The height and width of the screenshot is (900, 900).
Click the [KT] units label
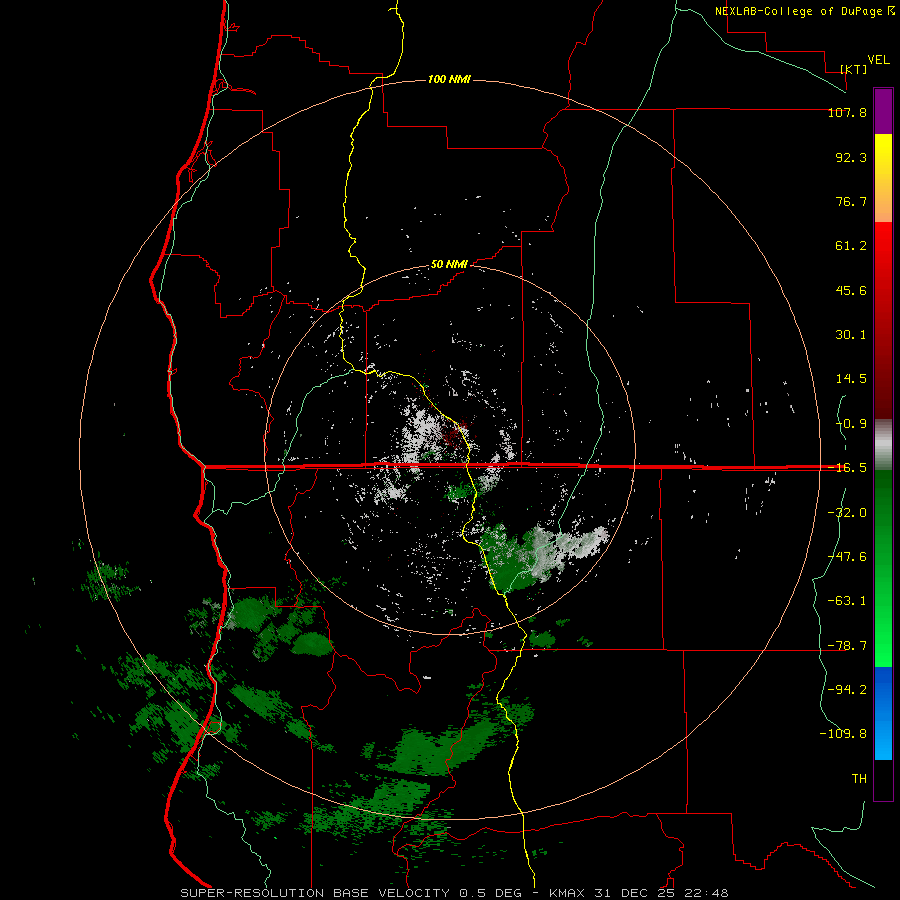854,69
